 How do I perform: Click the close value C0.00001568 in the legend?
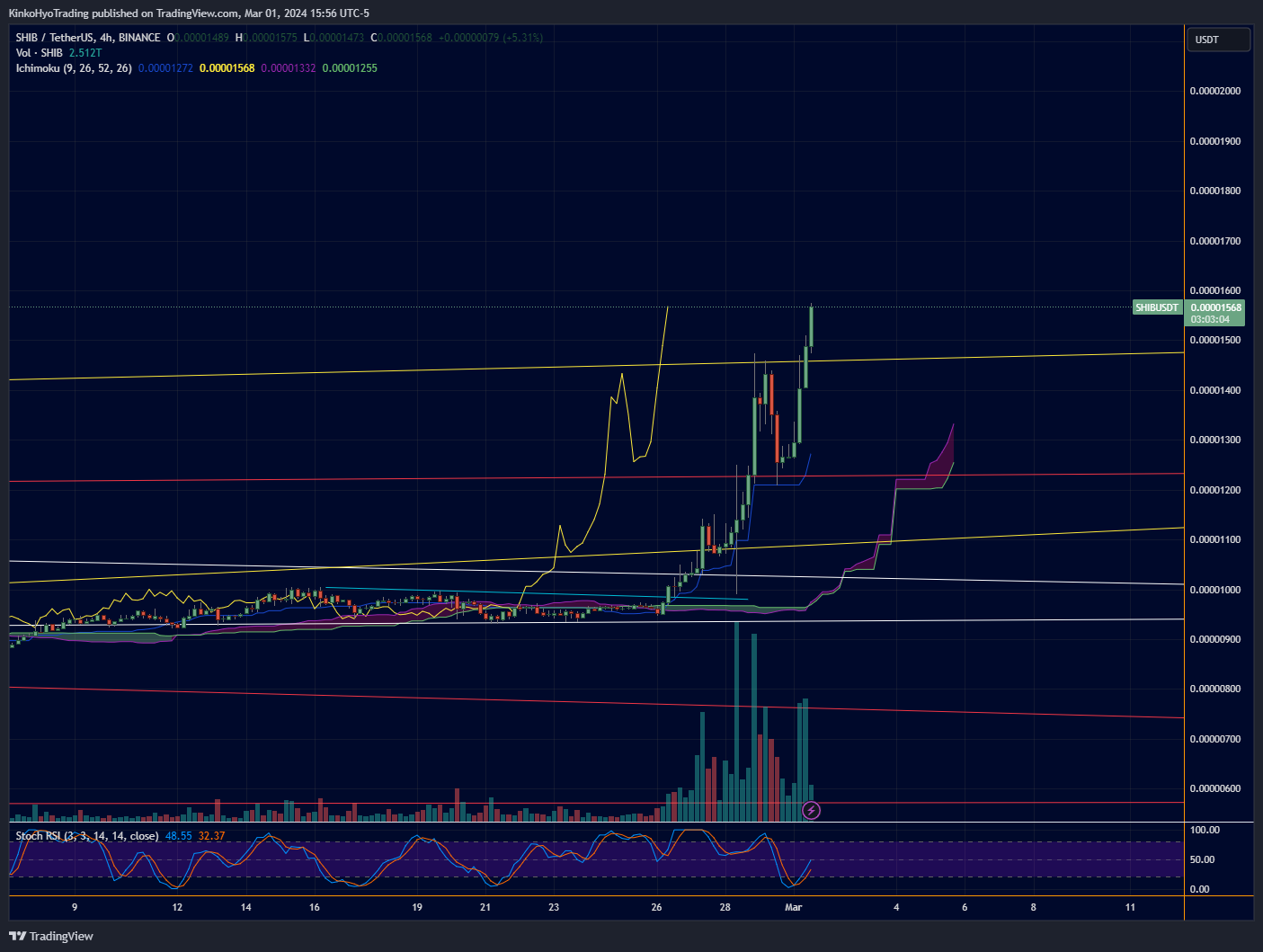(x=401, y=38)
